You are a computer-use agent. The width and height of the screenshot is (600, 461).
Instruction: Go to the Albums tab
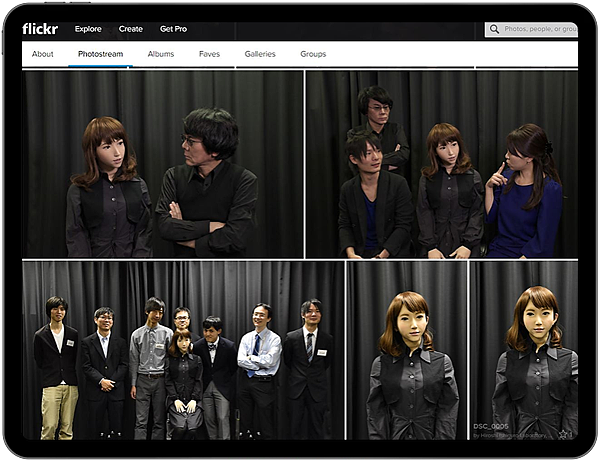coord(160,54)
